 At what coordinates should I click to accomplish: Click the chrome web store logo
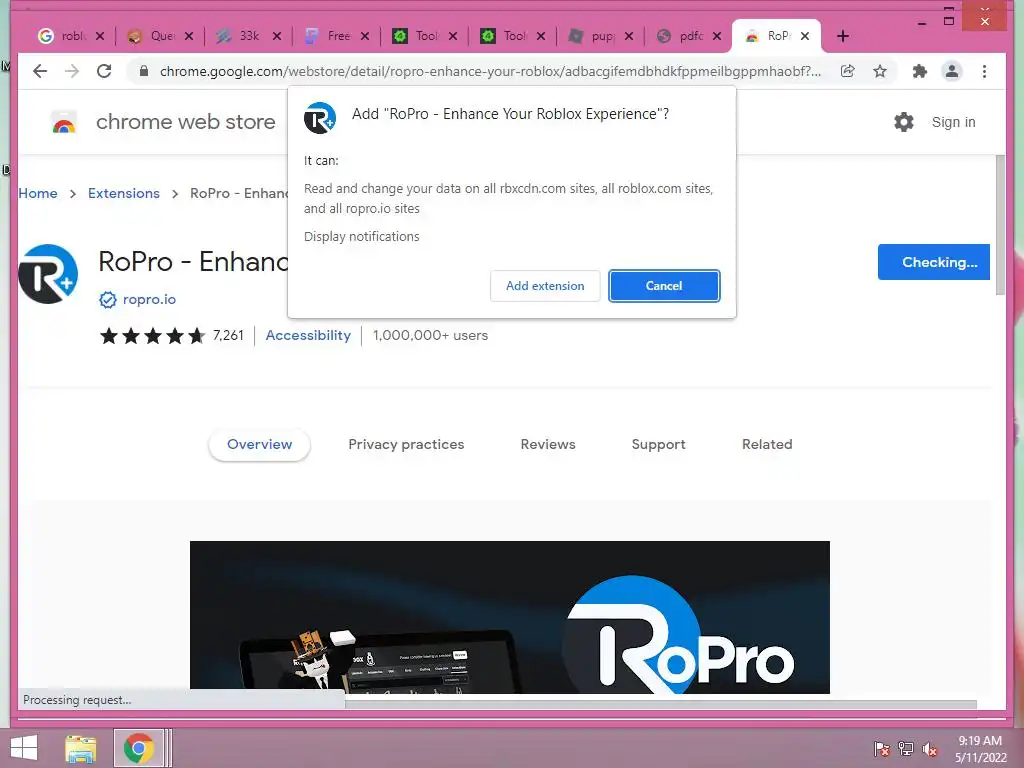(64, 122)
